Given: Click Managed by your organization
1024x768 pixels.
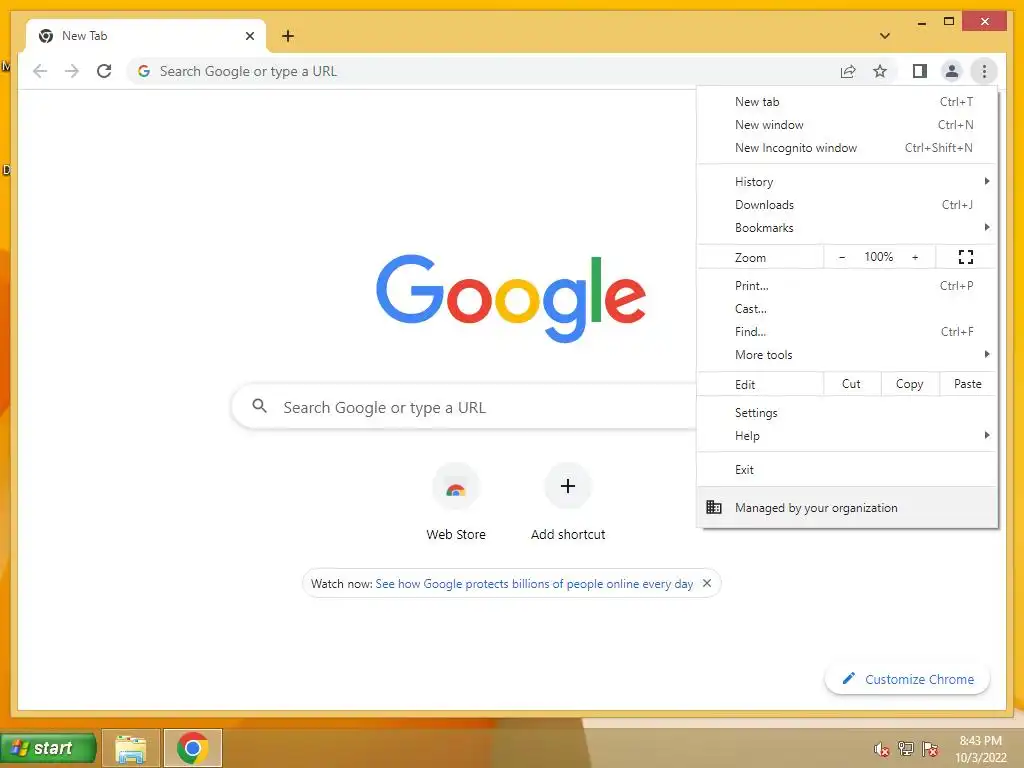Looking at the screenshot, I should tap(847, 507).
